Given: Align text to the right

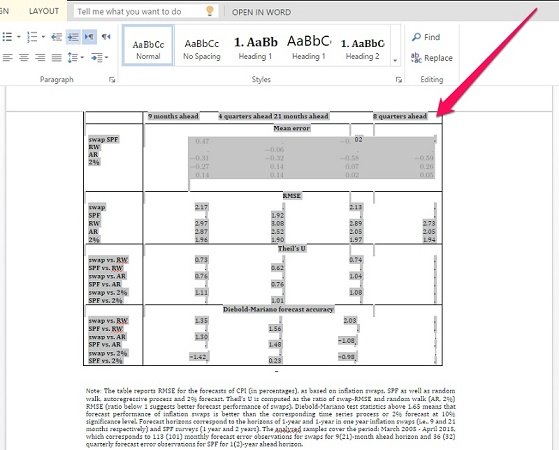Looking at the screenshot, I should coord(40,57).
